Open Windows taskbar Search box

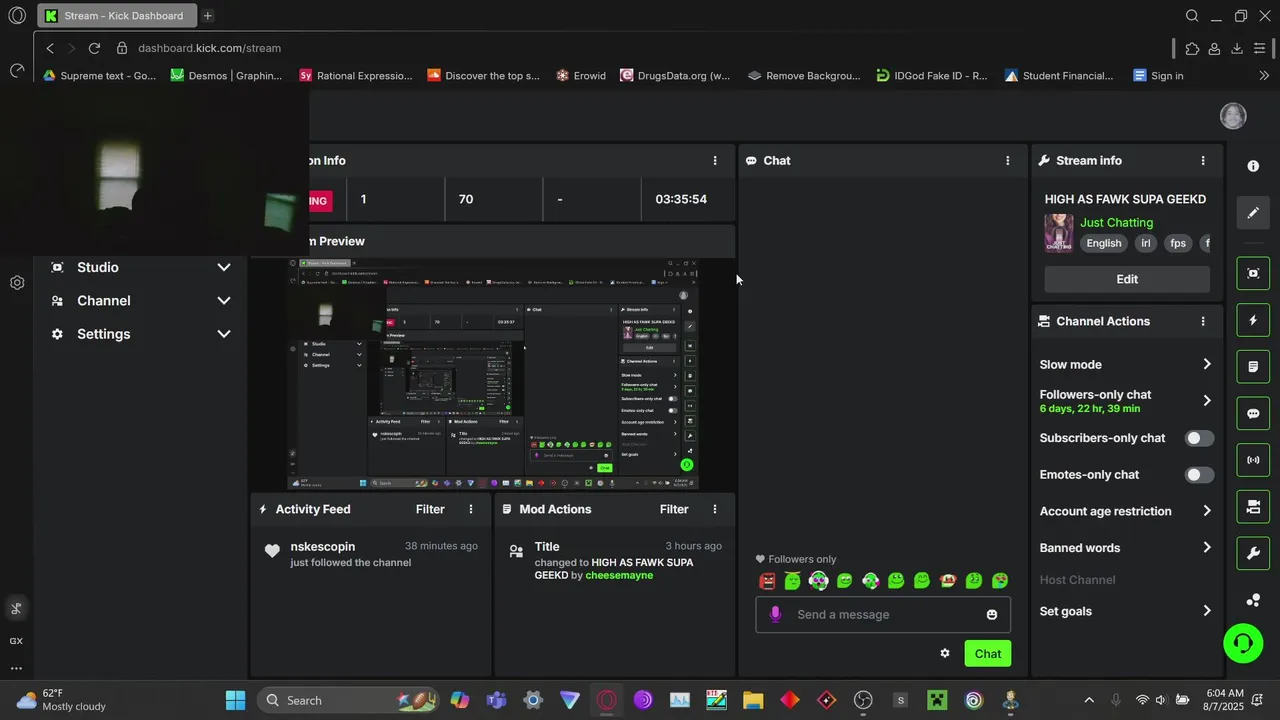point(347,700)
